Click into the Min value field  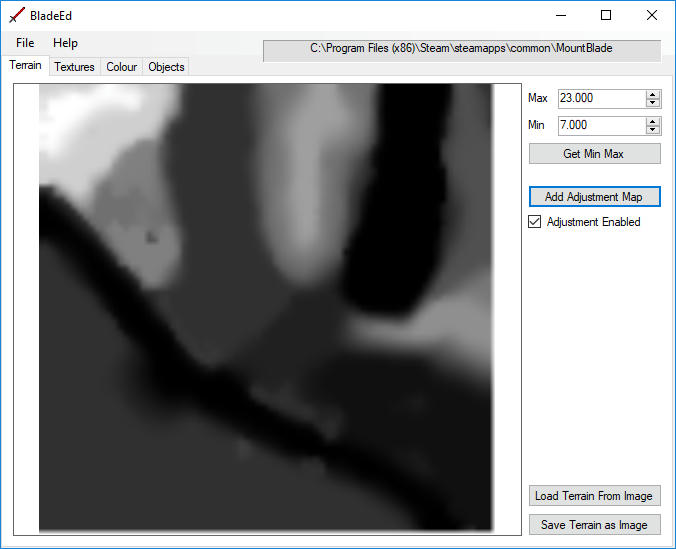tap(601, 125)
